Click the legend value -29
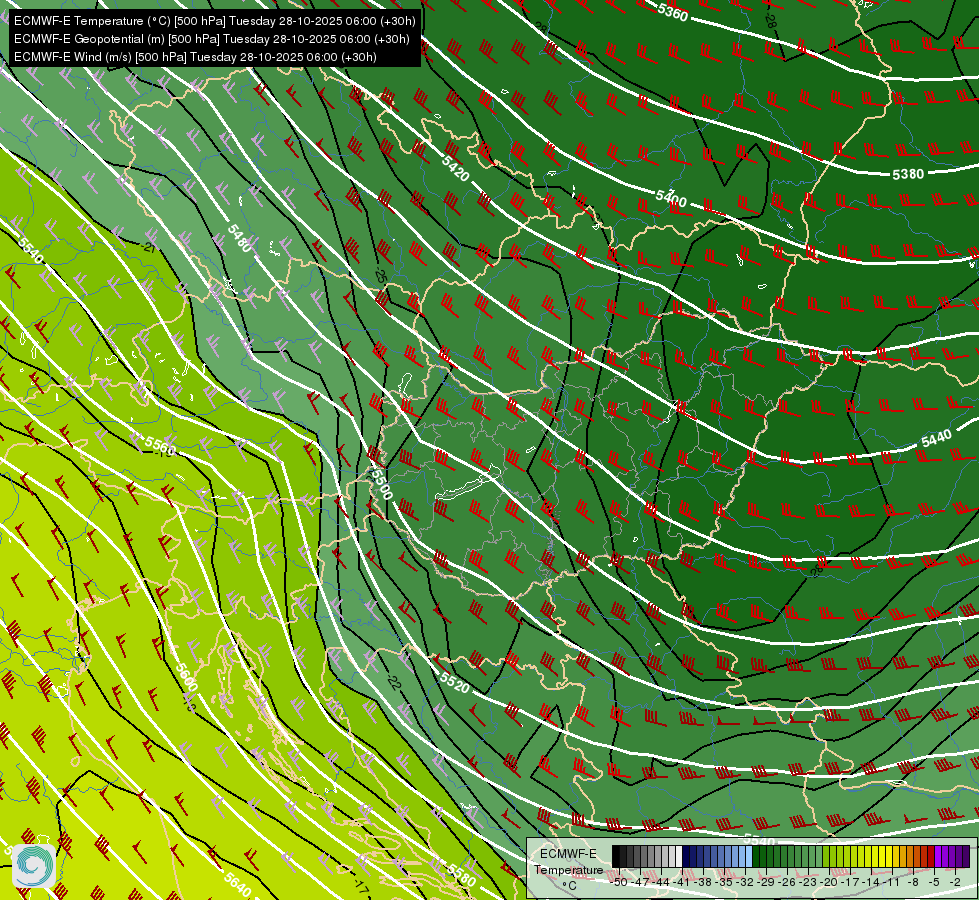 [767, 882]
